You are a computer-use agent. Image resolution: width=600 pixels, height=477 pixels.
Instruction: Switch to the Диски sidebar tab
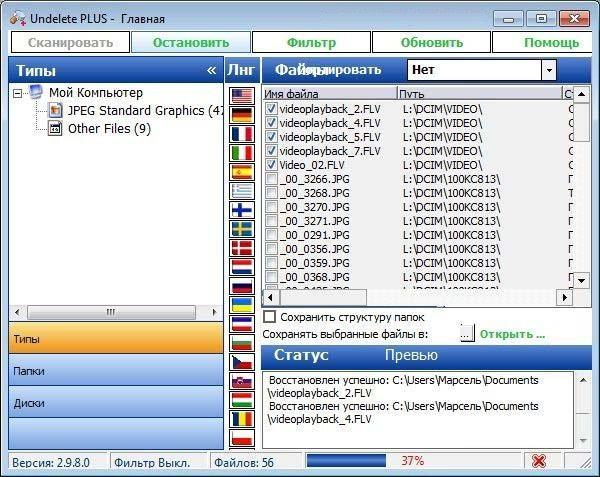[116, 402]
